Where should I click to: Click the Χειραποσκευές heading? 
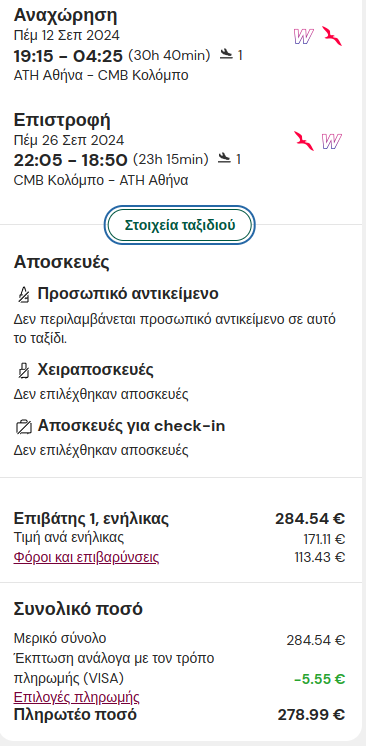[96, 370]
